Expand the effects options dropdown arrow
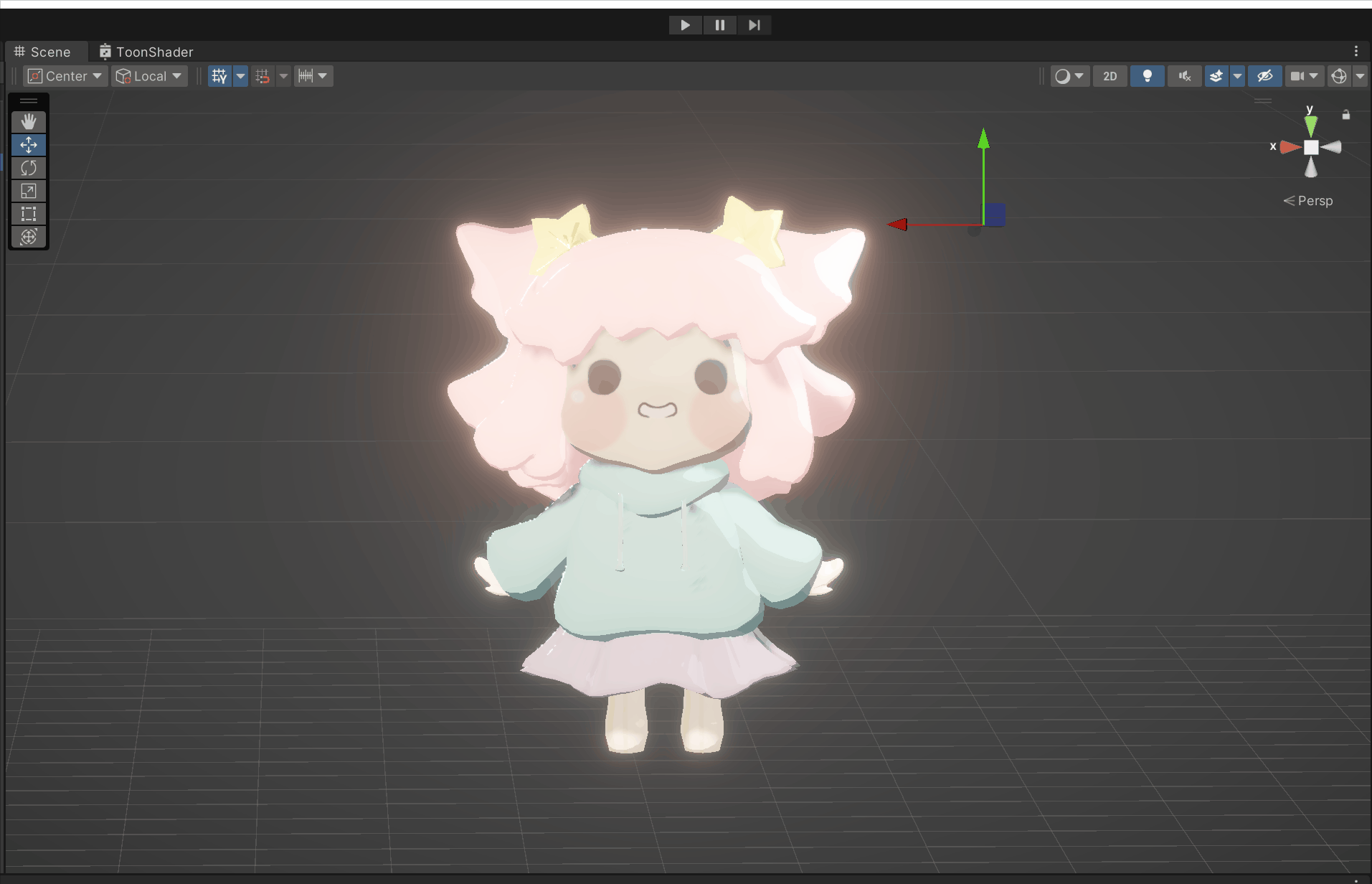This screenshot has height=884, width=1372. (x=1237, y=76)
